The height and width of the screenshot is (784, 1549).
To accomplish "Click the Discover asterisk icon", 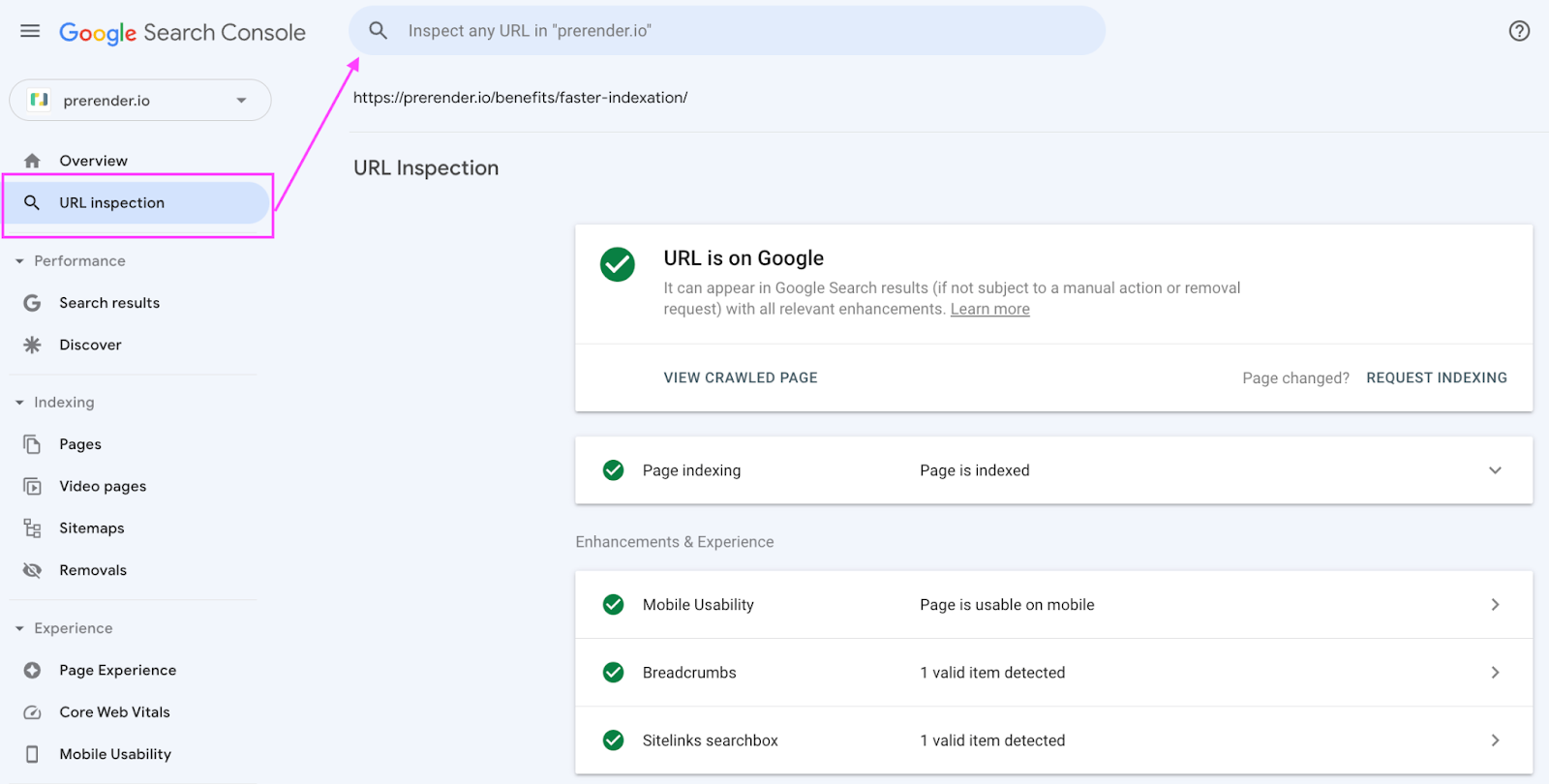I will [x=32, y=345].
